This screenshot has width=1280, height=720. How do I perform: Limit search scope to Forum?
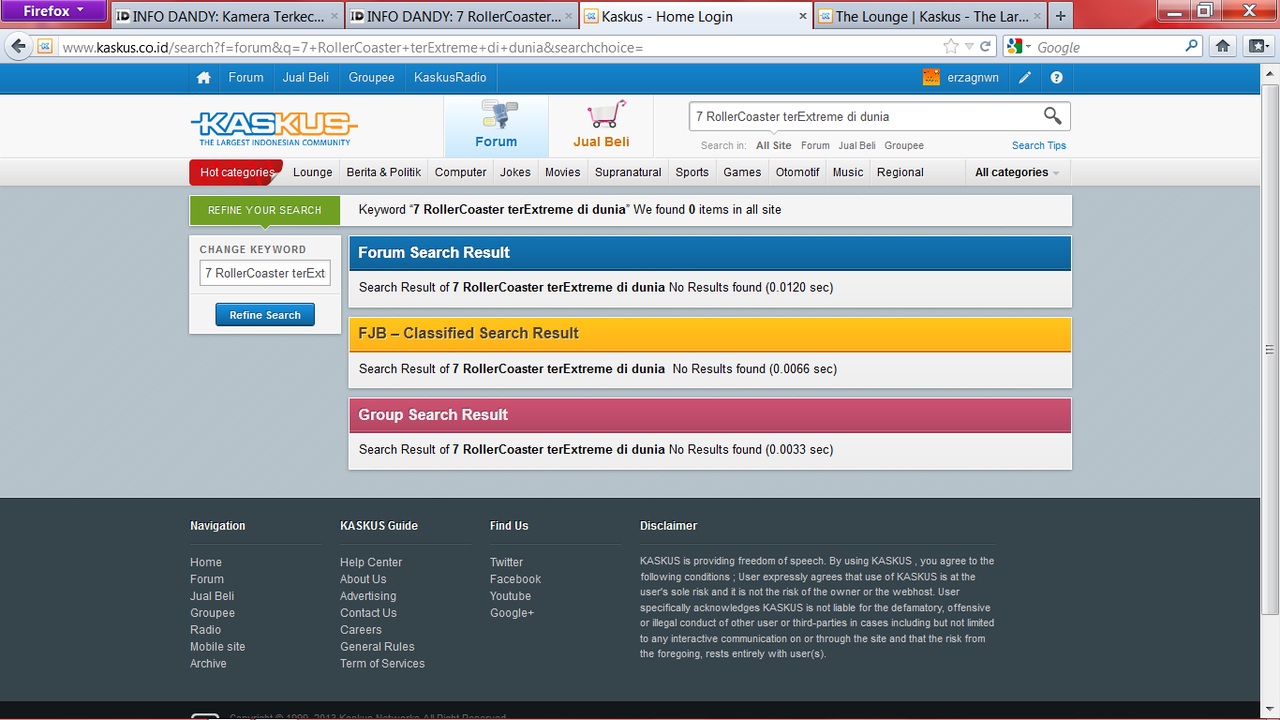(x=815, y=145)
